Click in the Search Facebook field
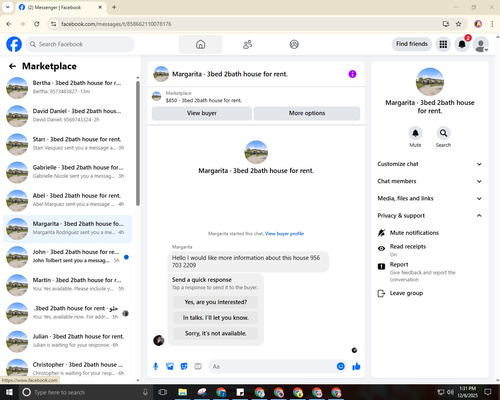Viewport: 500px width, 400px height. (x=80, y=44)
